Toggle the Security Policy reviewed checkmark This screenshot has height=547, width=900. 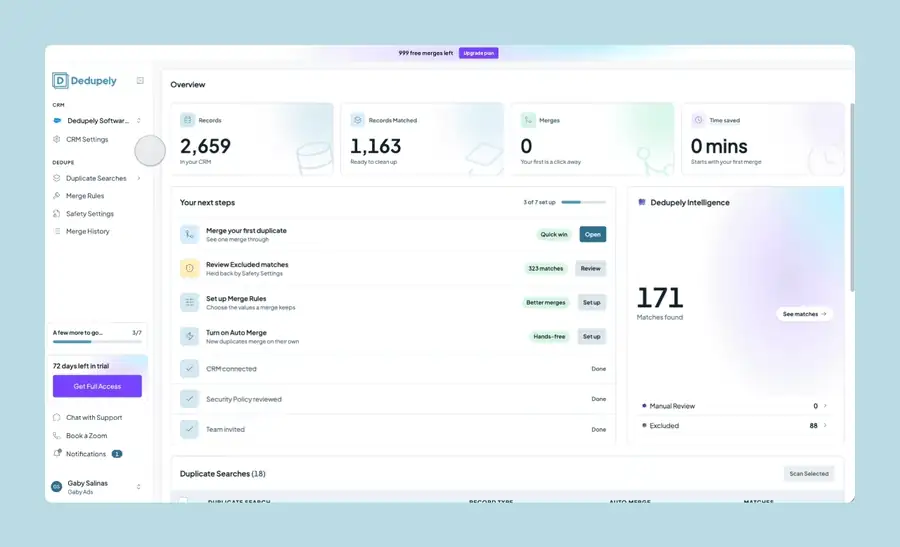[x=189, y=399]
